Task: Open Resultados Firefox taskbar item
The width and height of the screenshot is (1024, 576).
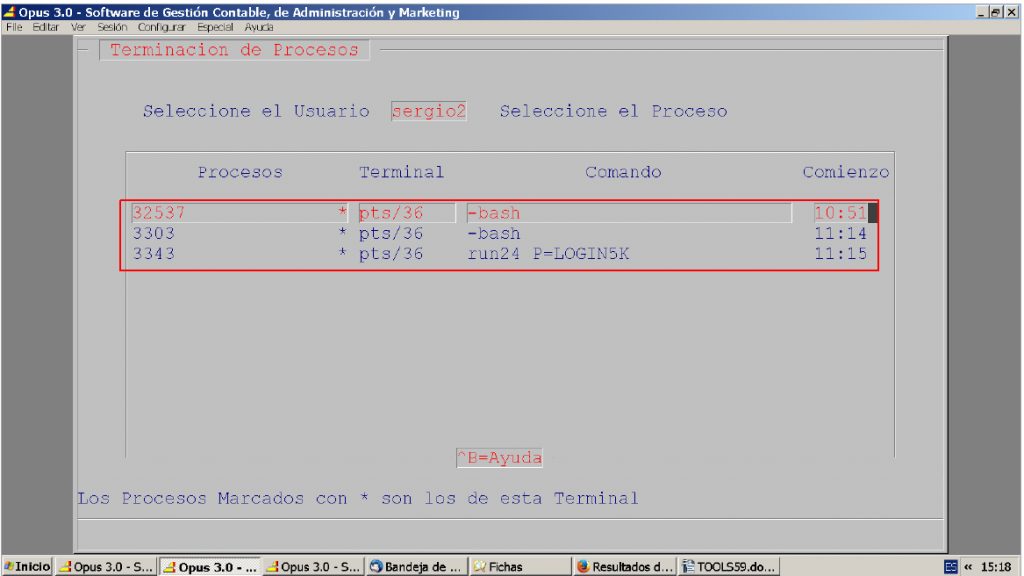Action: pos(624,566)
